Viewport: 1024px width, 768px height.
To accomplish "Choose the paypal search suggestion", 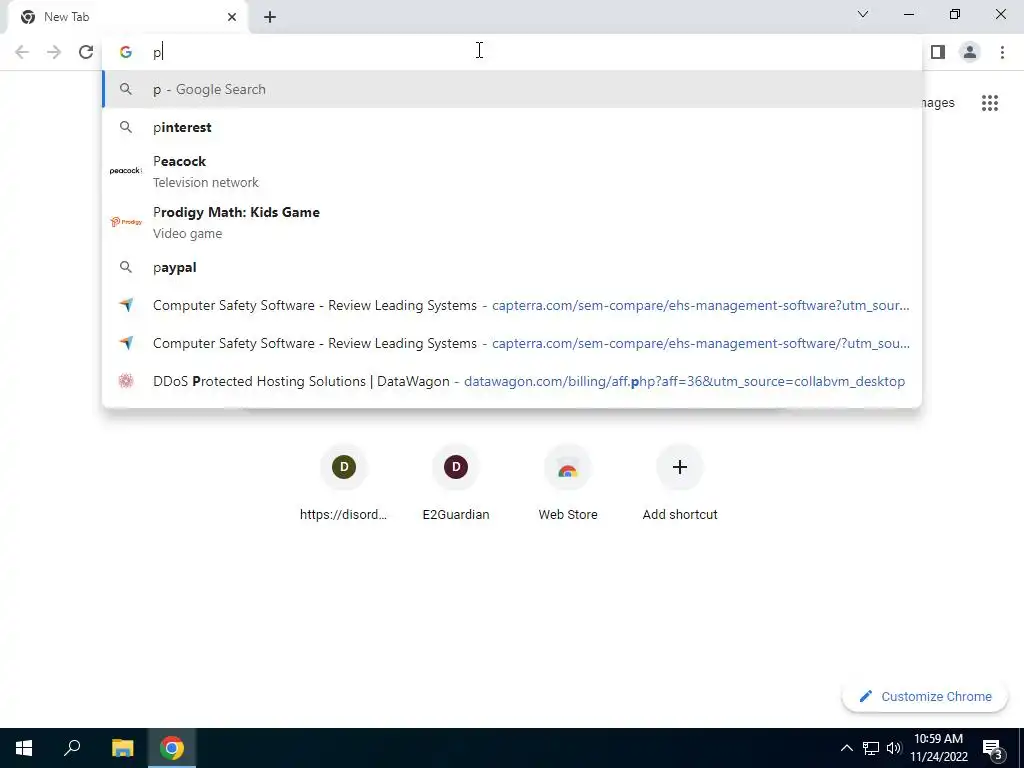I will (512, 267).
